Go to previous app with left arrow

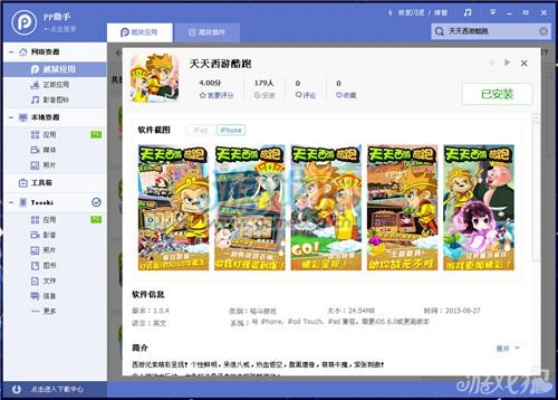(492, 63)
